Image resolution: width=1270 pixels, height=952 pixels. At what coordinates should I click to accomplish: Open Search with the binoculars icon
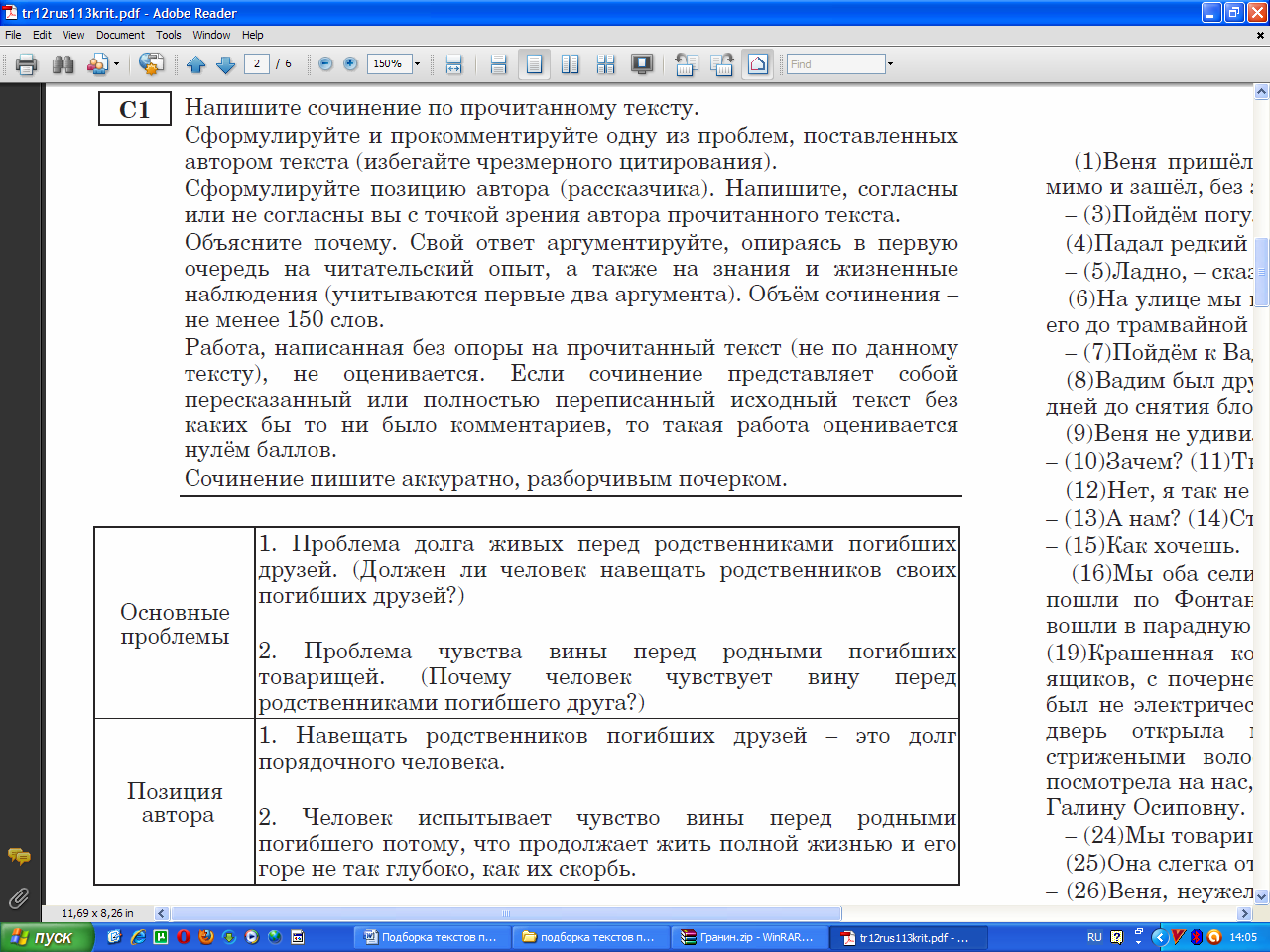(x=63, y=64)
